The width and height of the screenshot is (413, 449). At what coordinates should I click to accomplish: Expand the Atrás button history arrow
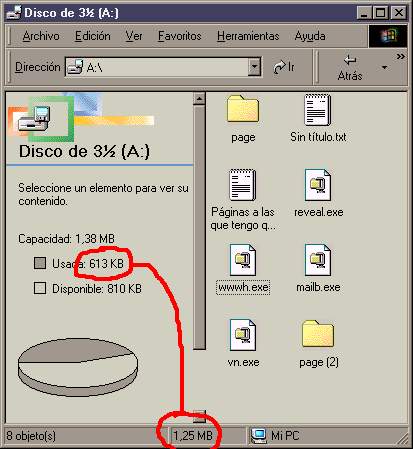pos(384,67)
